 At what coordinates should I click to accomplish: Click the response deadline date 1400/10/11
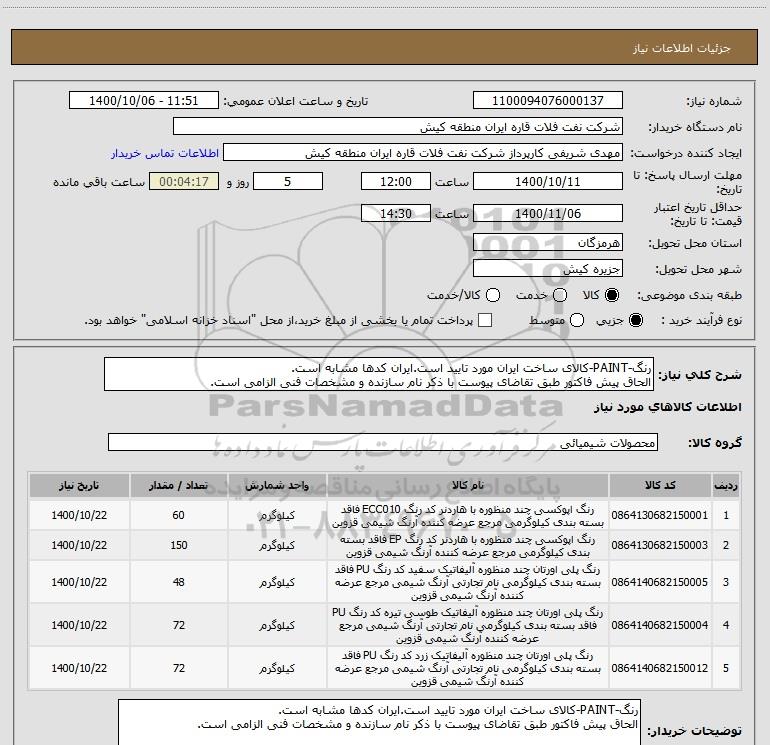tap(548, 182)
